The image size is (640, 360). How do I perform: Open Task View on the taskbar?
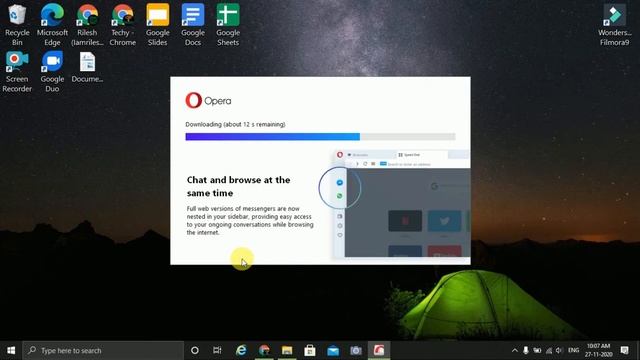tap(217, 350)
